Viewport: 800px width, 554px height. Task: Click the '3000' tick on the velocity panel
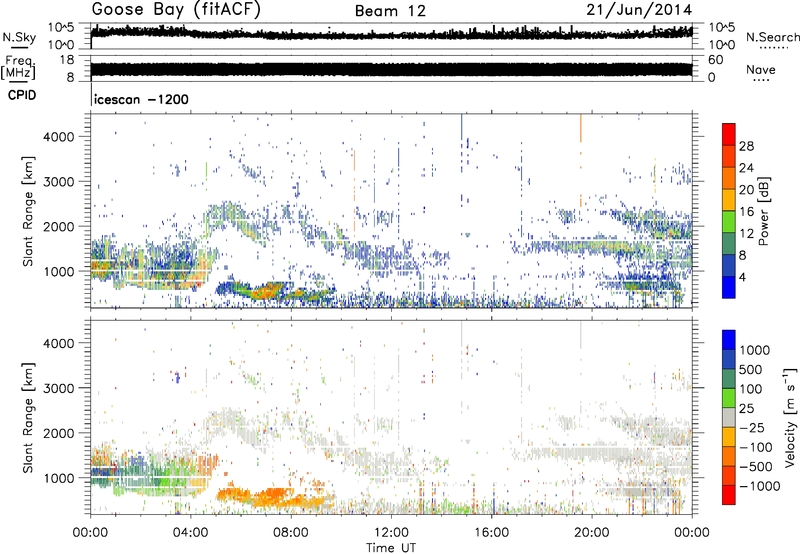point(58,388)
